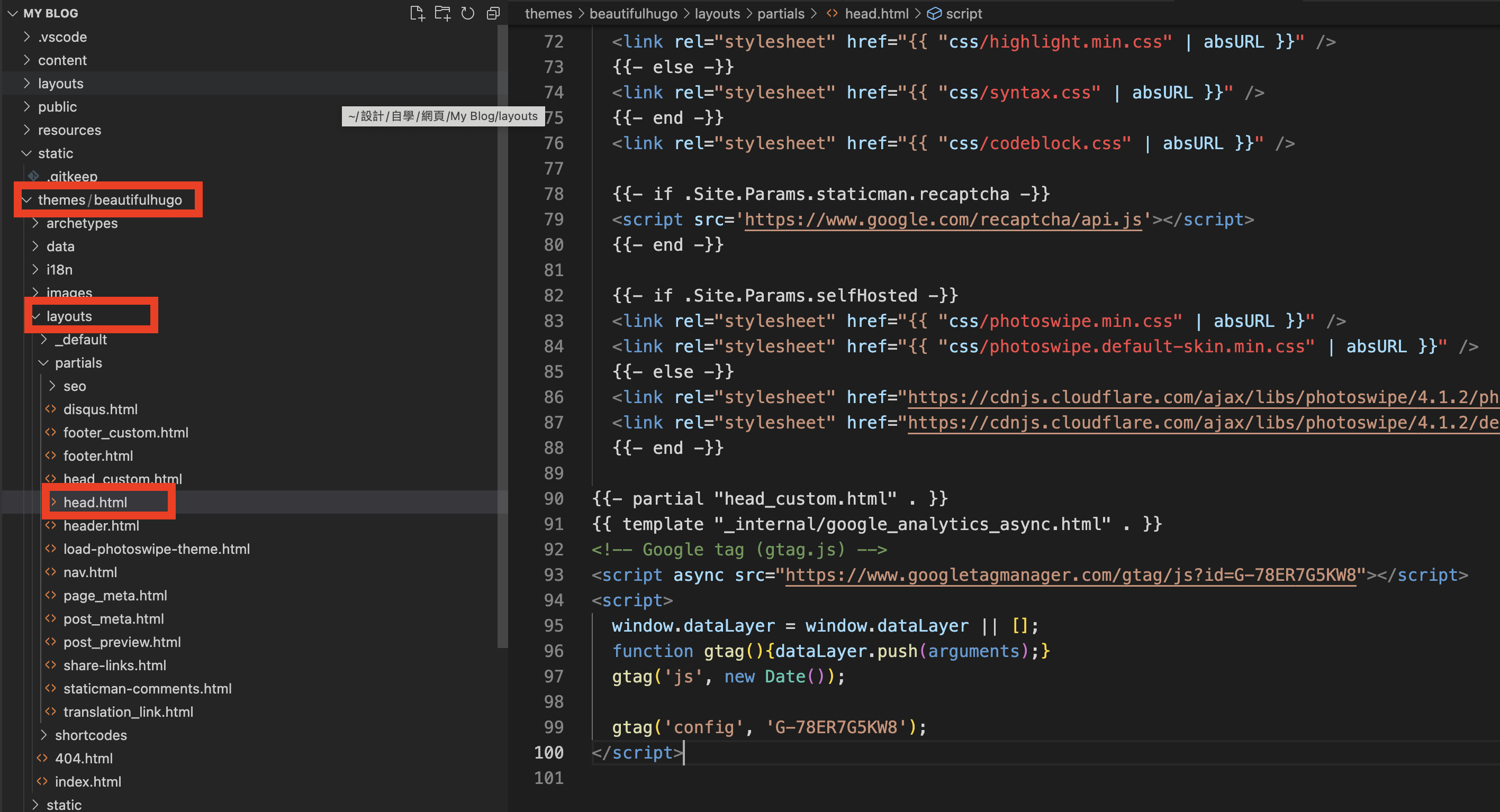Click the layouts breadcrumb segment
Screen dimensions: 1500x812
click(x=717, y=13)
